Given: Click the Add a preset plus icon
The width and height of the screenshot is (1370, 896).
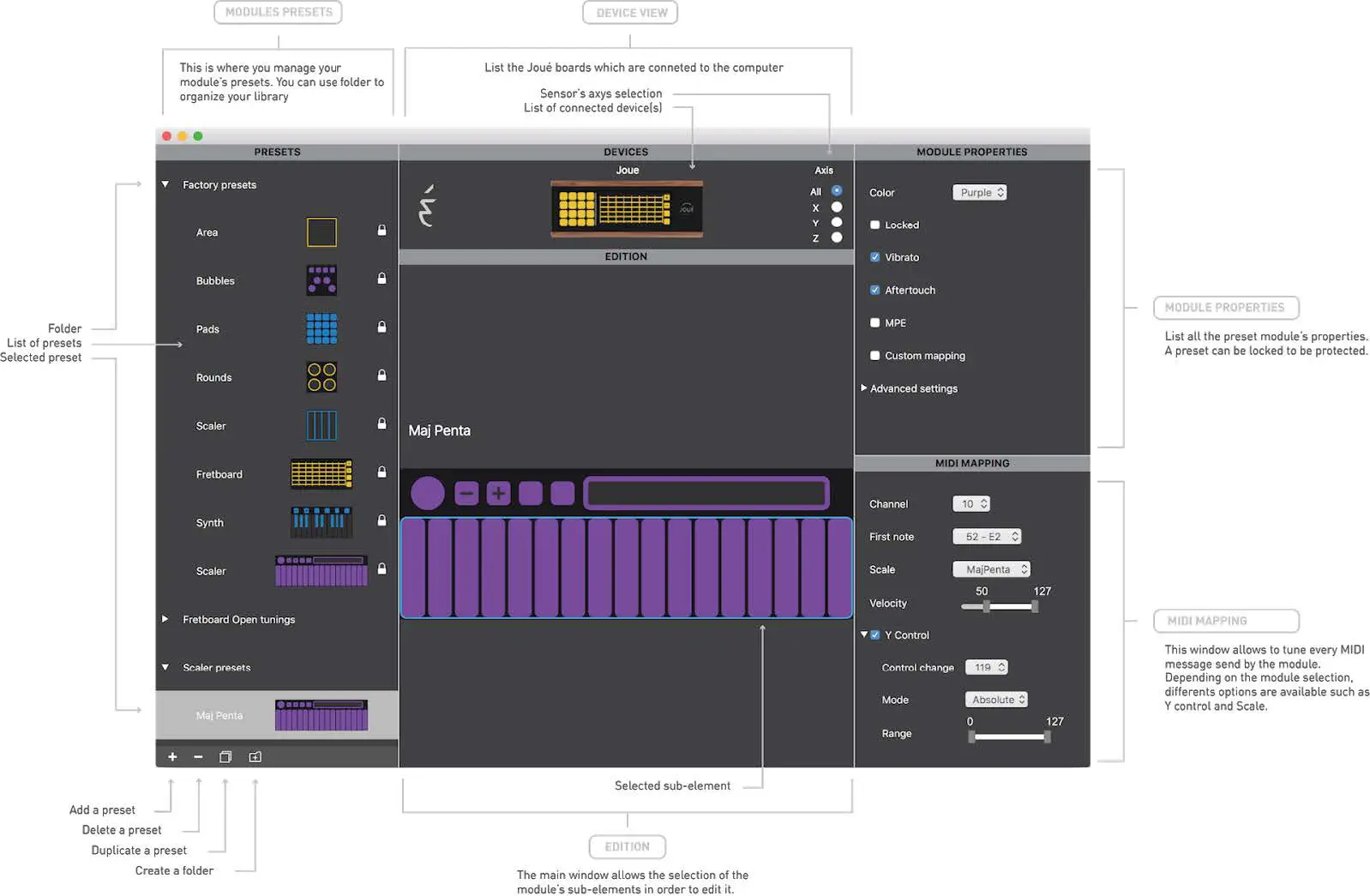Looking at the screenshot, I should pos(172,757).
